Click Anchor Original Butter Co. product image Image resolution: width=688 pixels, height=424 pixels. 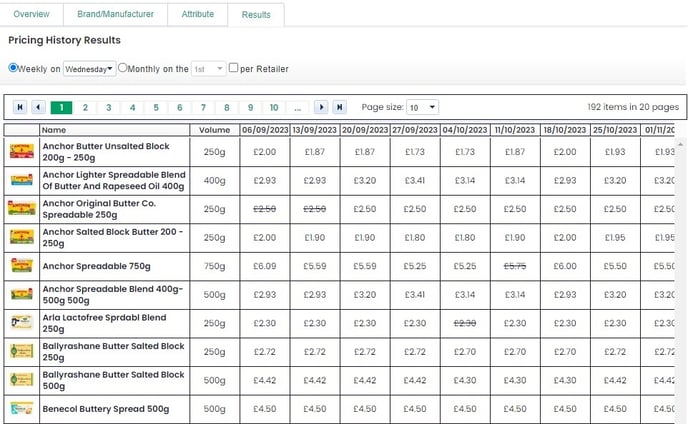point(22,208)
